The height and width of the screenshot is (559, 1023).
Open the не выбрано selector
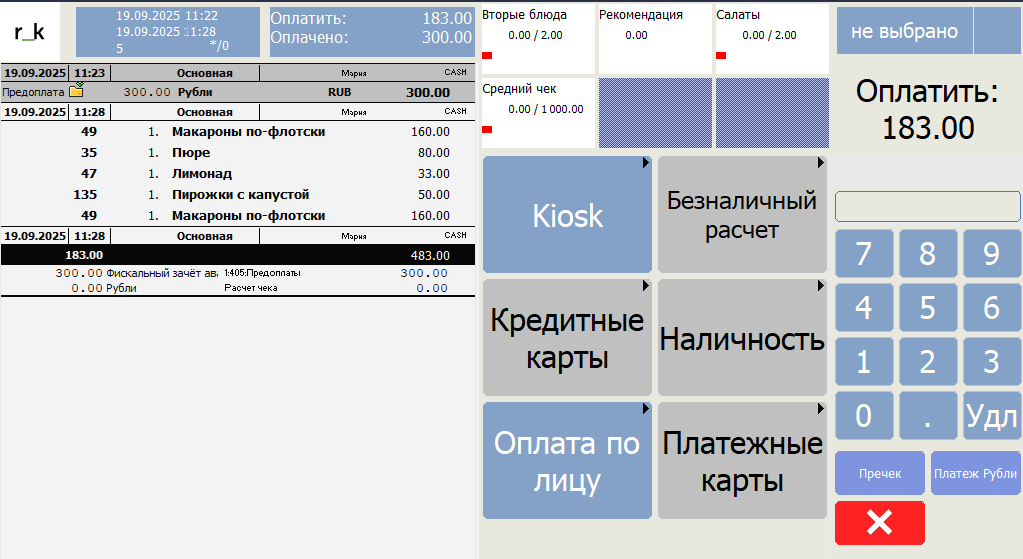(904, 31)
